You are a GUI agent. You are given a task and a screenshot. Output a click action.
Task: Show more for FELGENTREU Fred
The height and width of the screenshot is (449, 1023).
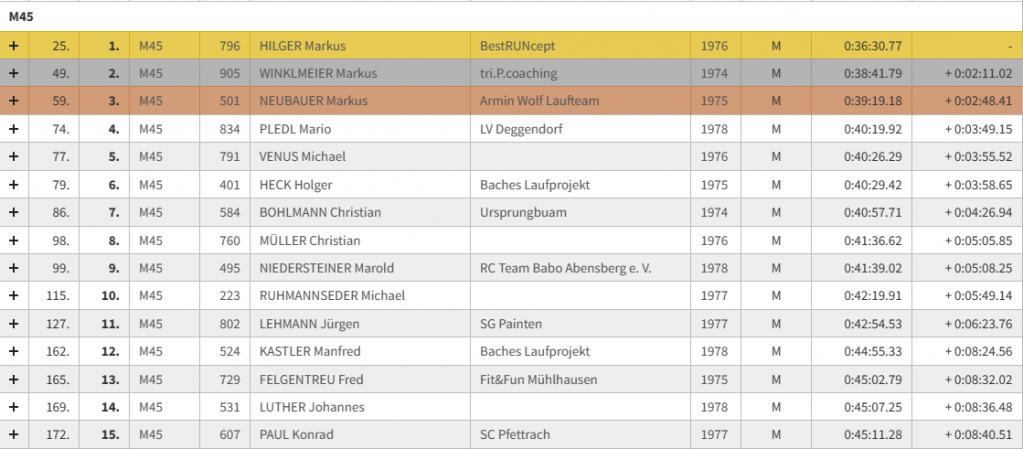click(13, 380)
